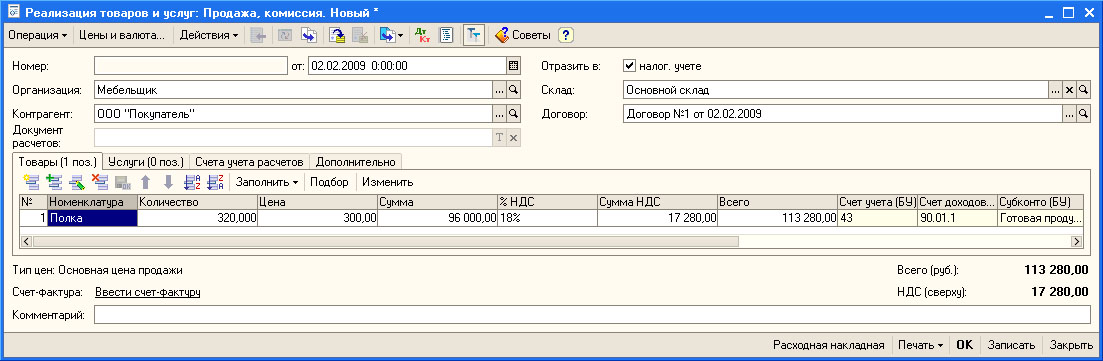Screen dimensions: 1103x361
Task: Choose Контрагент via the ellipsis button
Action: (x=499, y=113)
